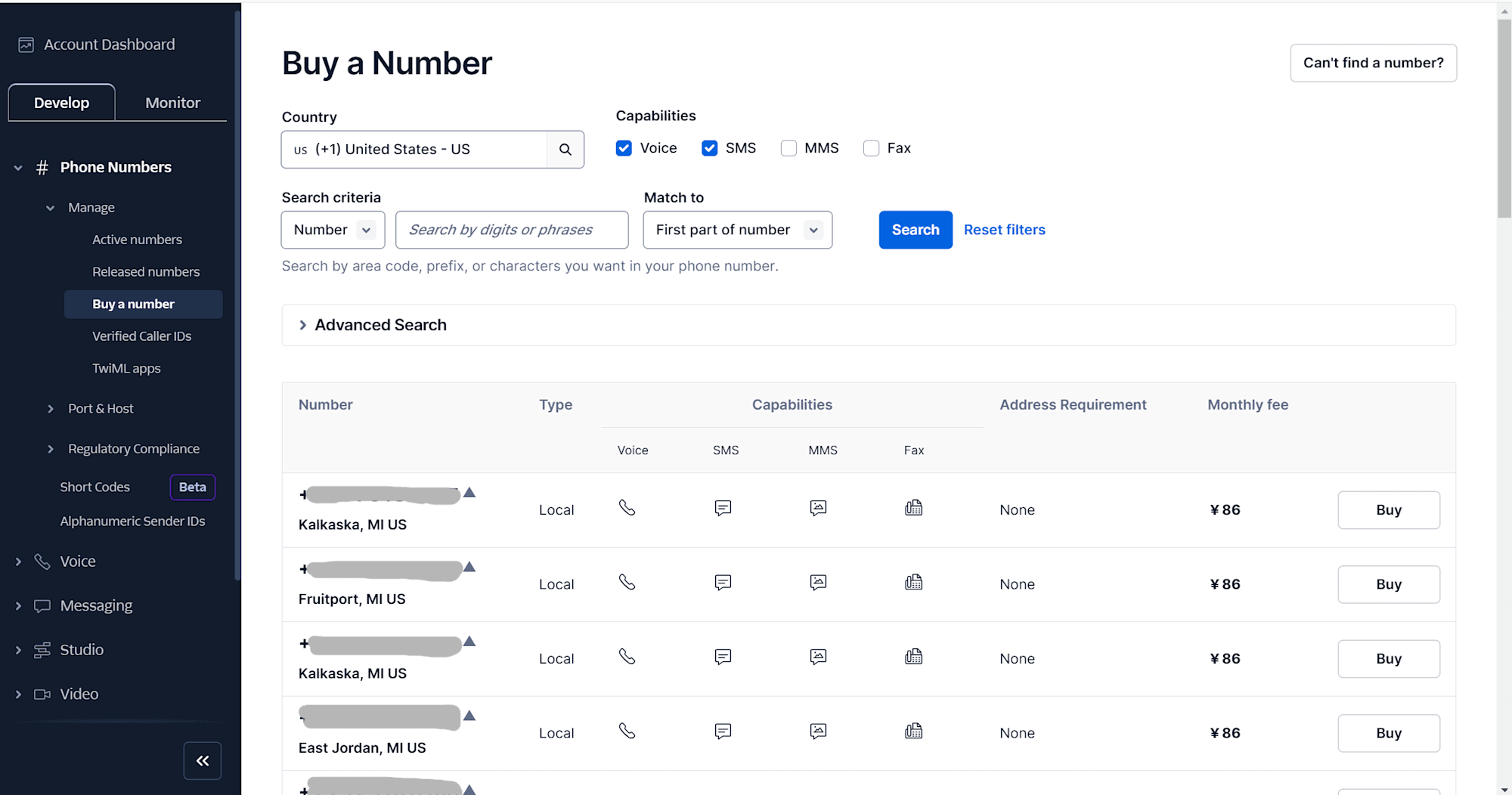The image size is (1512, 795).
Task: Click the Studio icon in sidebar
Action: pos(42,650)
